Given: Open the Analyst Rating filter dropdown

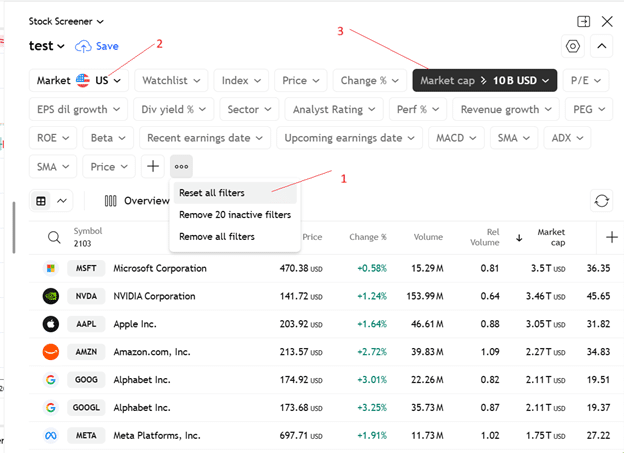Looking at the screenshot, I should click(x=334, y=109).
